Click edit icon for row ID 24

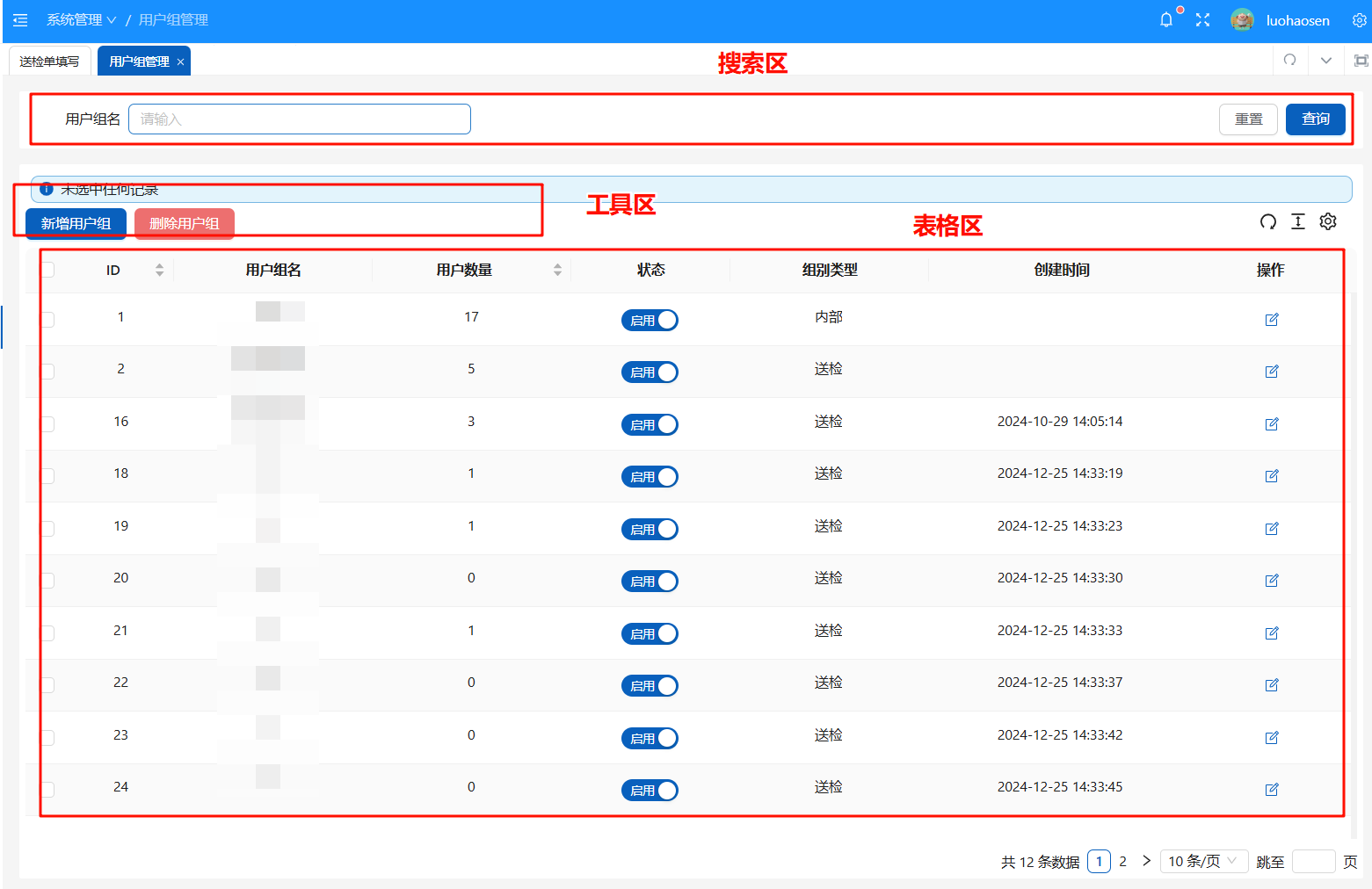tap(1271, 790)
